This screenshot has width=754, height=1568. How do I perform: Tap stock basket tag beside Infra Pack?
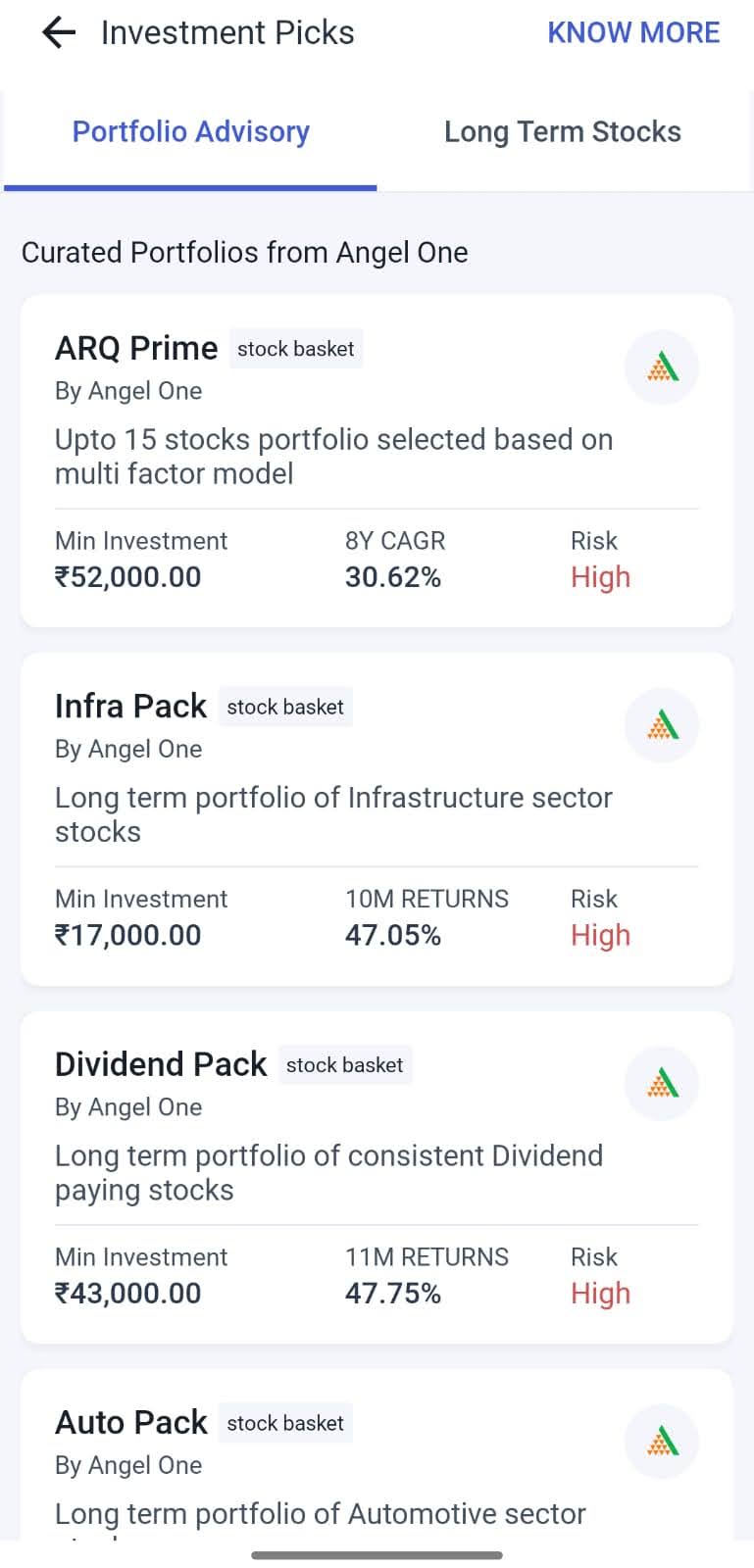point(285,707)
